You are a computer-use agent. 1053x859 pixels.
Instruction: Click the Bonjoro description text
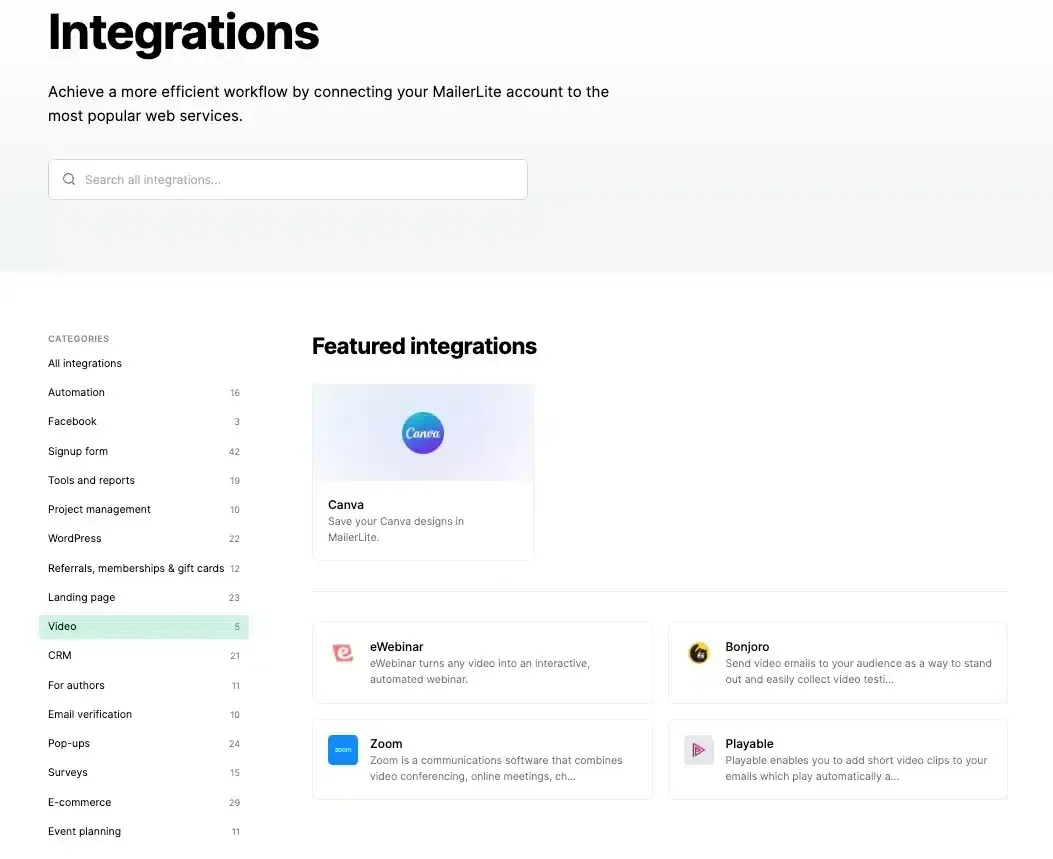coord(858,671)
